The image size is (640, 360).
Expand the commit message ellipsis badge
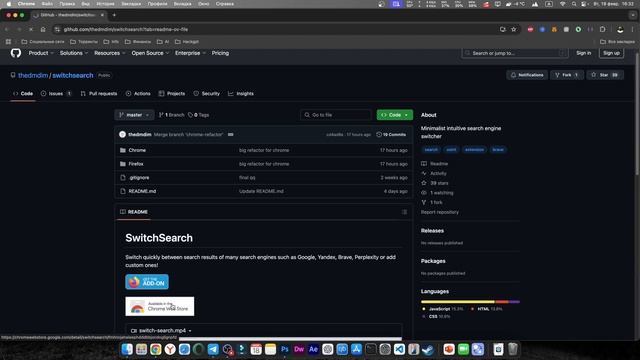(231, 135)
